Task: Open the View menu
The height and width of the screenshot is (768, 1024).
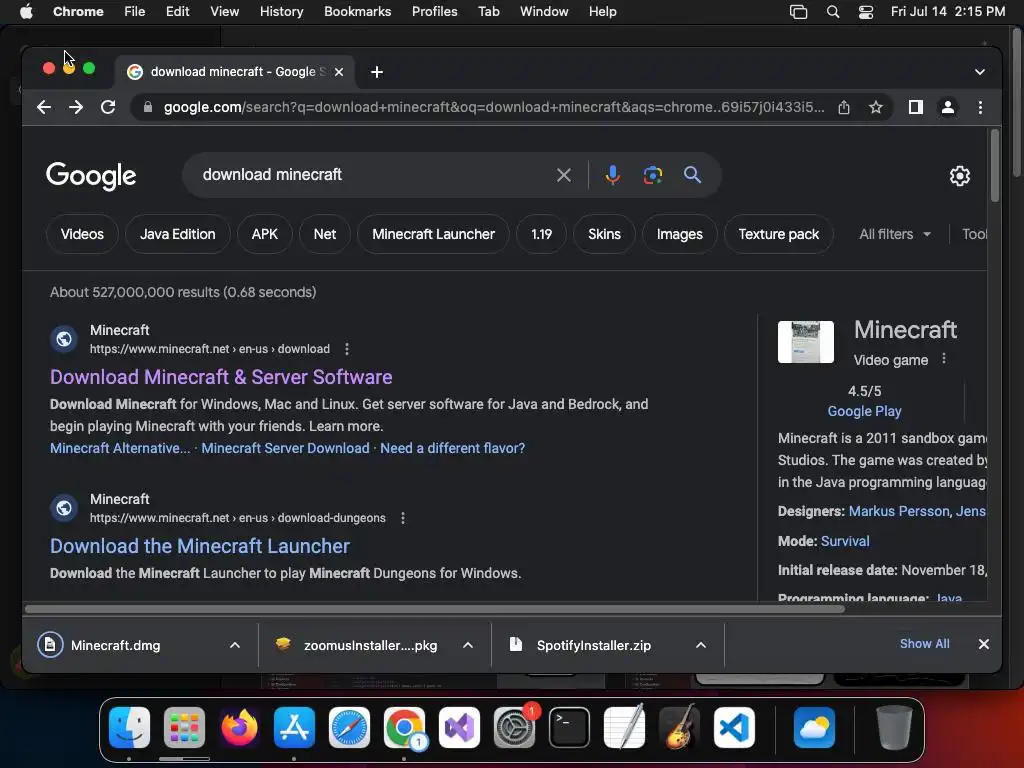Action: [225, 12]
